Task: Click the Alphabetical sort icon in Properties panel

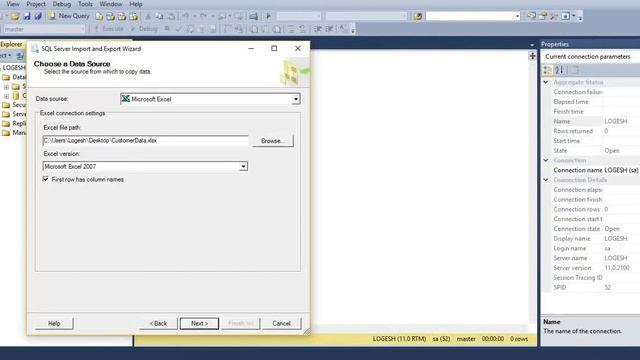Action: pos(560,70)
